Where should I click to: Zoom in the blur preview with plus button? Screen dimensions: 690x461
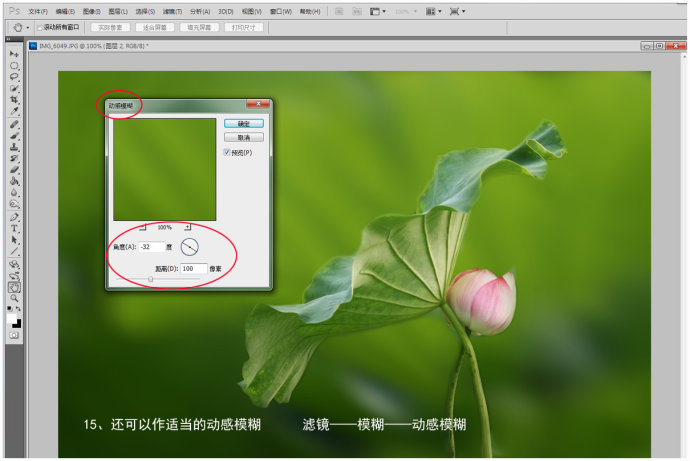coord(187,227)
